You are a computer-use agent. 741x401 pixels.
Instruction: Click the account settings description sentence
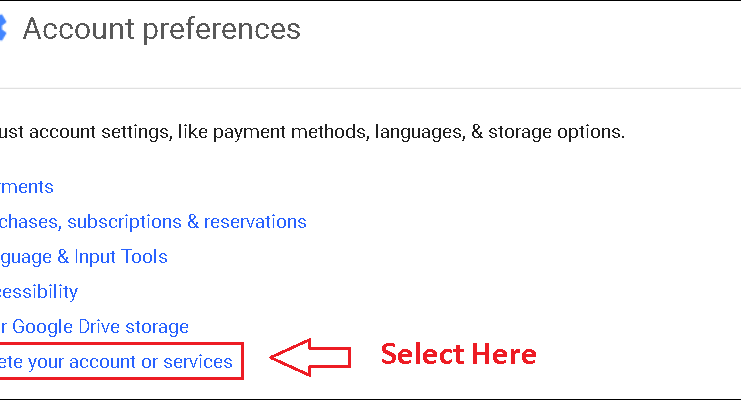(312, 132)
